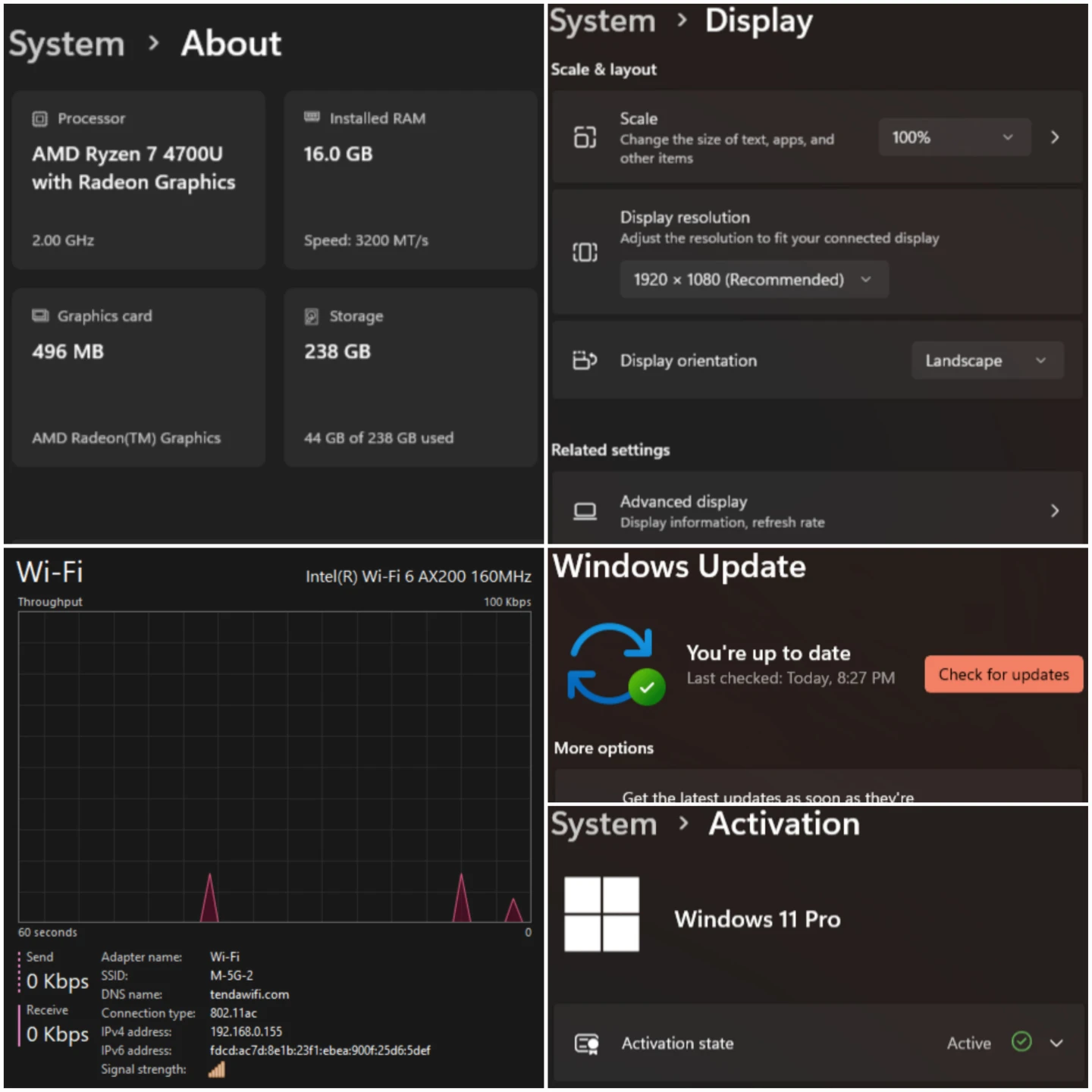1092x1092 pixels.
Task: Click the 'Scale & layout' heading
Action: [x=604, y=70]
